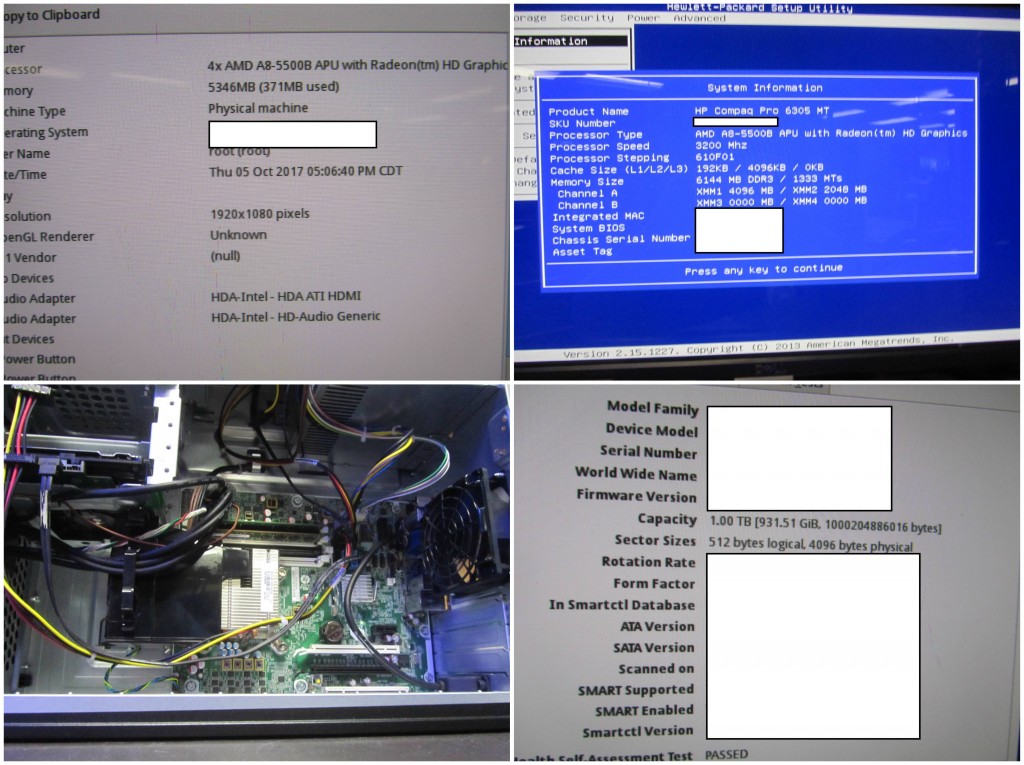This screenshot has width=1024, height=765.
Task: Click the Cache Size value in BIOS
Action: [x=760, y=168]
